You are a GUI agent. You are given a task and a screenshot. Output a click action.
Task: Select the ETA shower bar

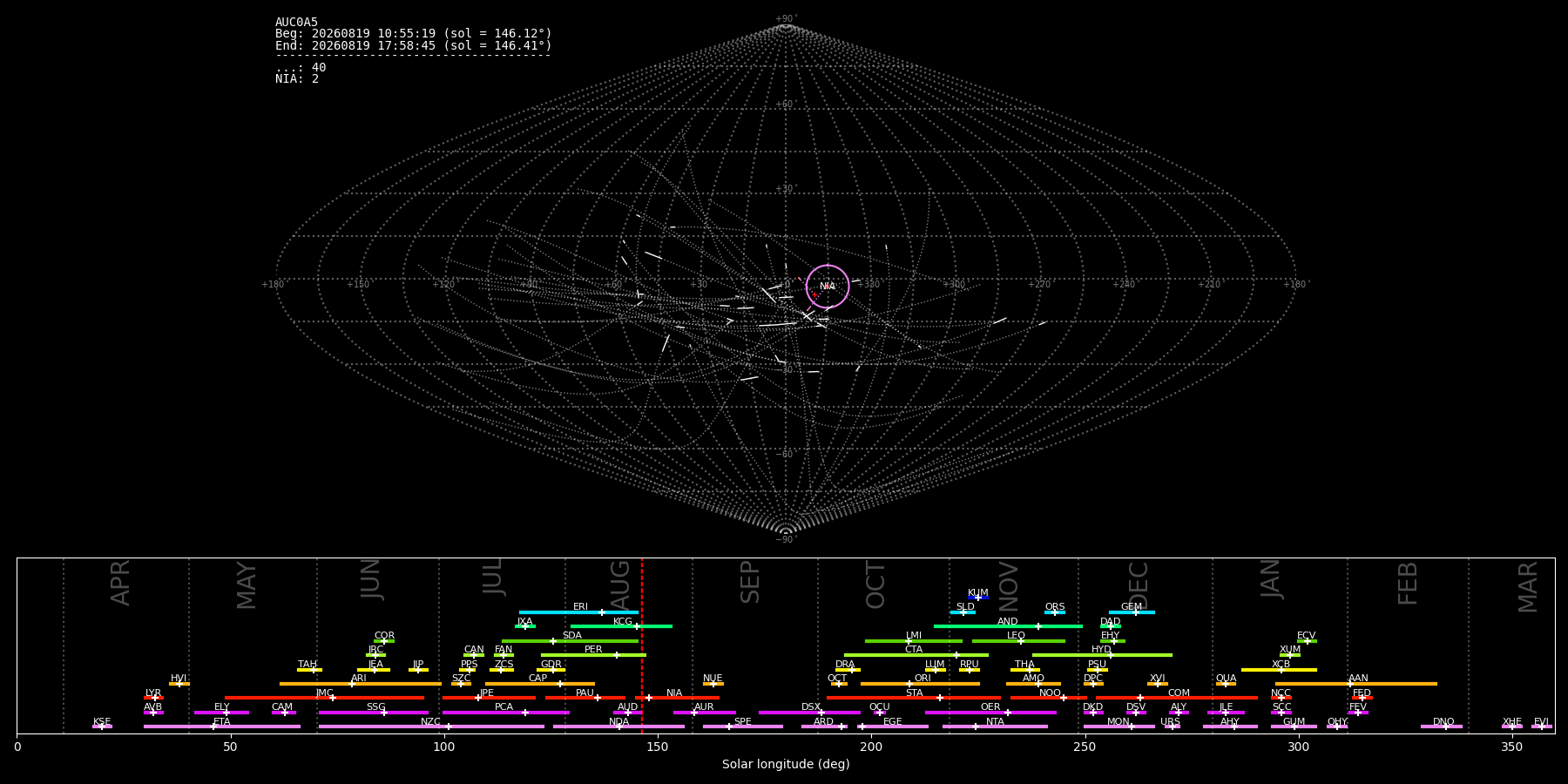tap(222, 727)
